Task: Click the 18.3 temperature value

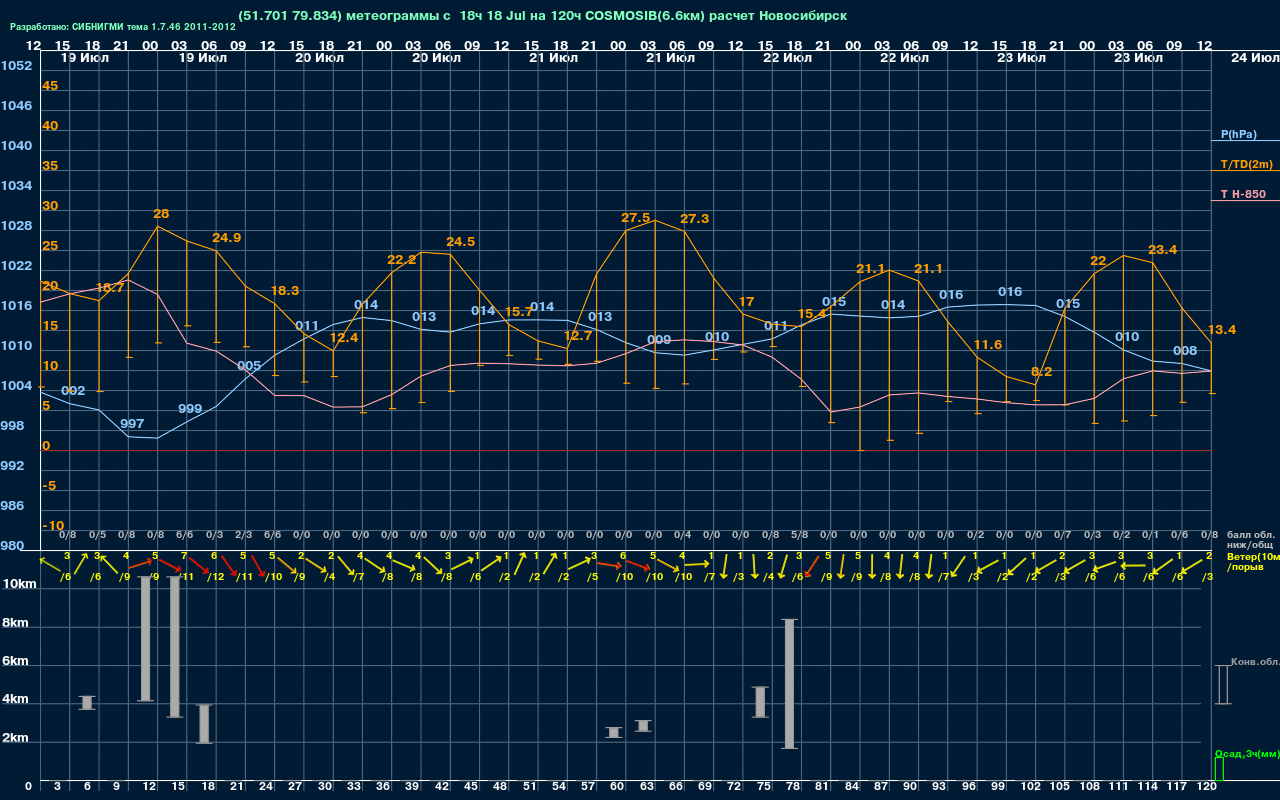Action: tap(285, 291)
